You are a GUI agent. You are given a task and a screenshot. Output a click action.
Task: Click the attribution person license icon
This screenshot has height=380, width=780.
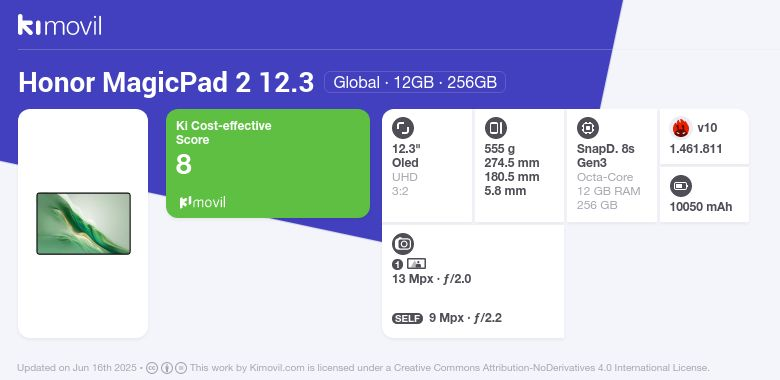click(167, 368)
